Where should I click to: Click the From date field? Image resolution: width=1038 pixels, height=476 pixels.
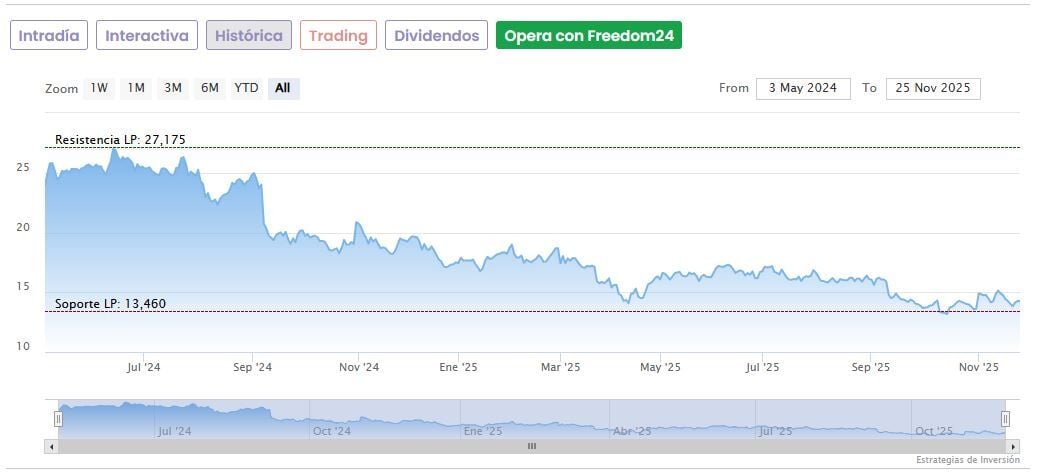[803, 88]
